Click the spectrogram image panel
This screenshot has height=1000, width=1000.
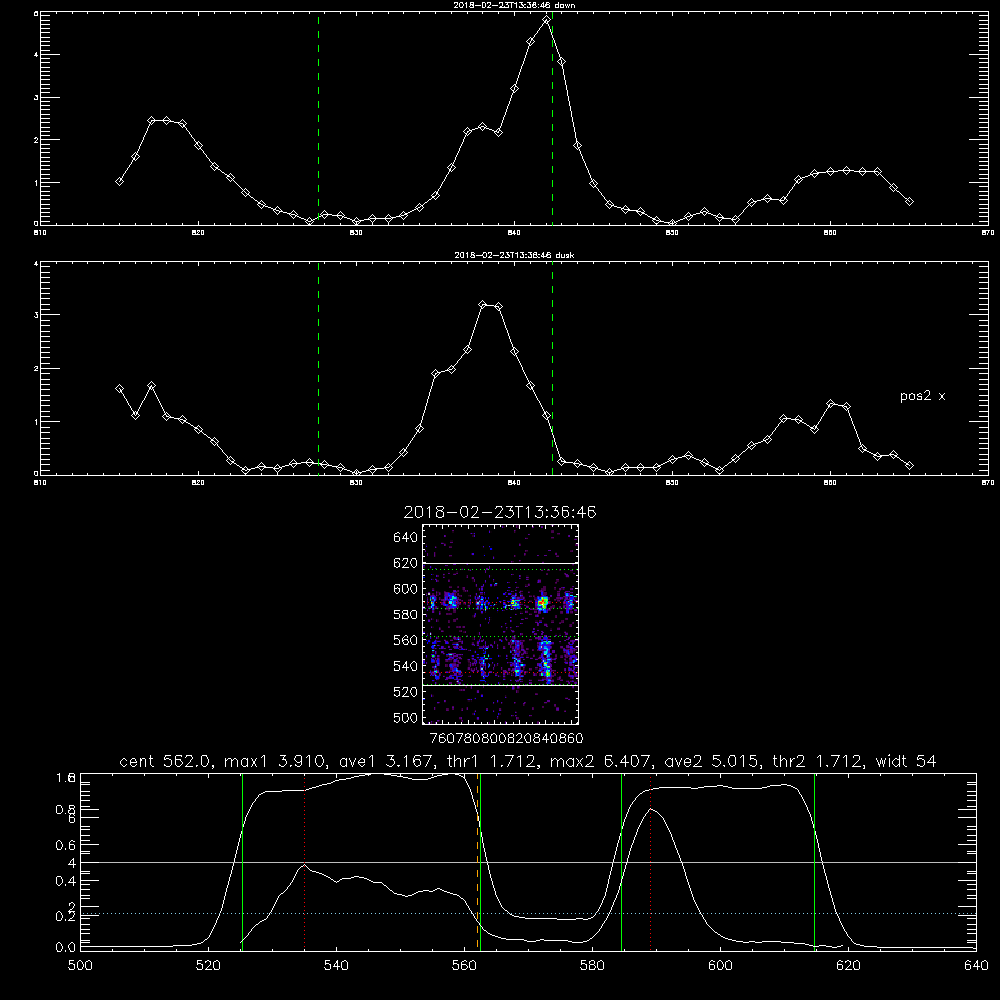(x=501, y=624)
